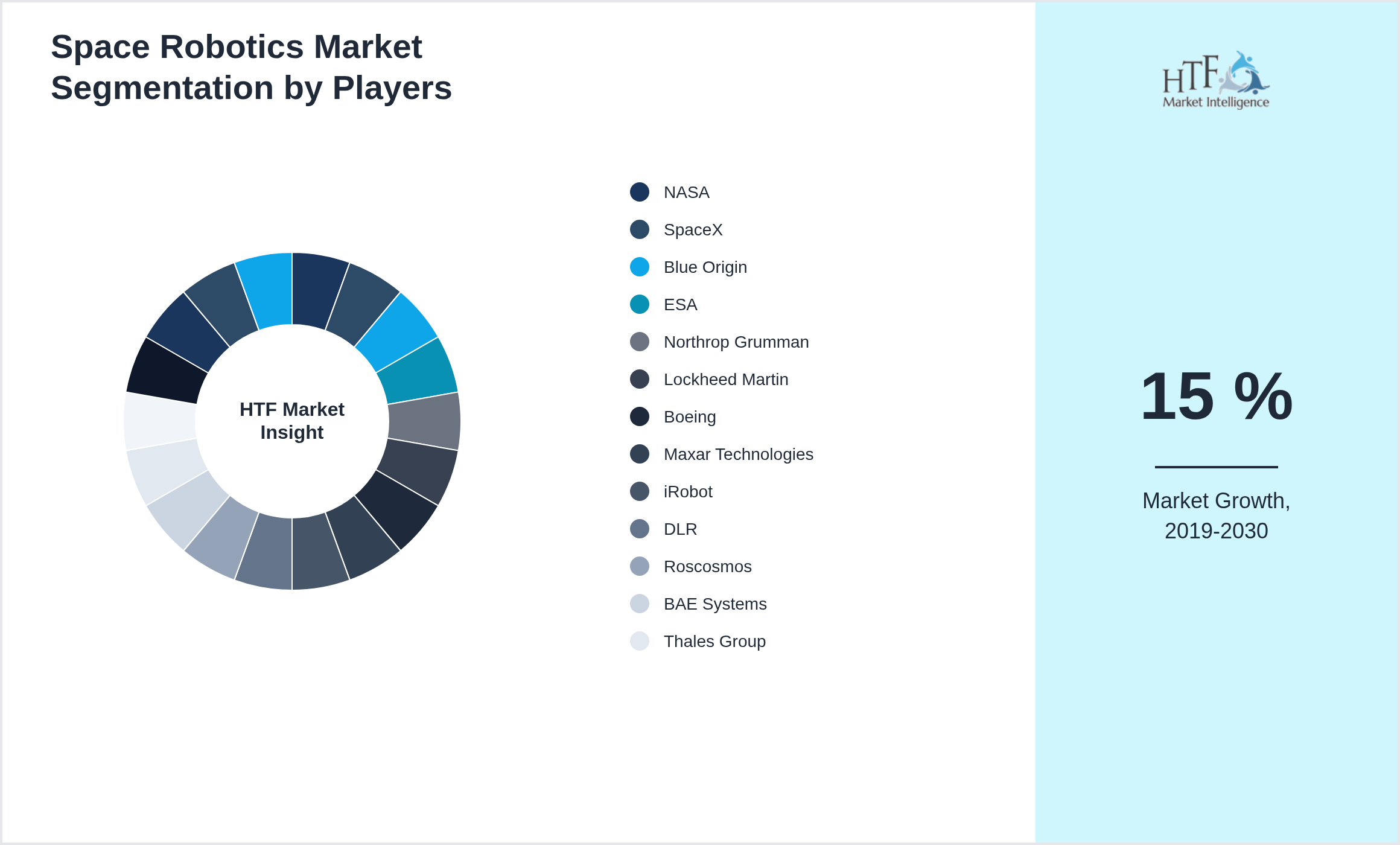
Task: Click the NASA legend color dot
Action: pos(640,192)
